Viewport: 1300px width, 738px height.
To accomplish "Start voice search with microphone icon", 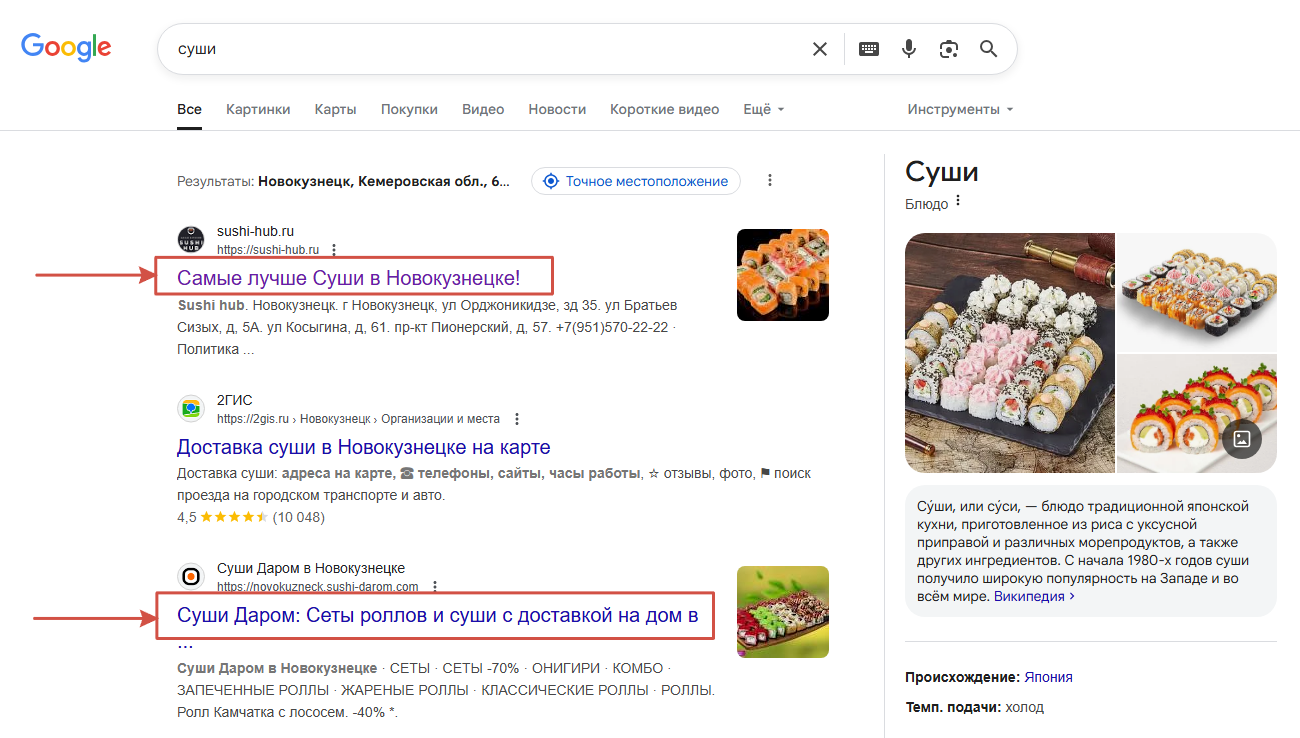I will tap(909, 49).
